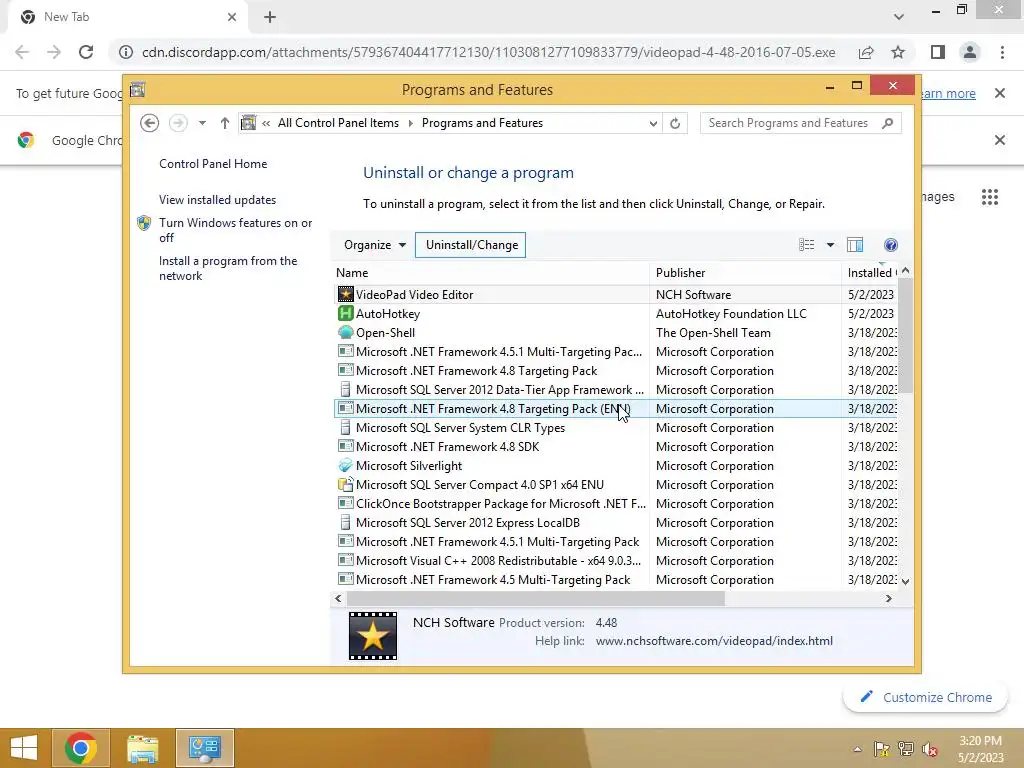Screen dimensions: 1024x768
Task: Open the Organize dropdown
Action: click(x=374, y=245)
